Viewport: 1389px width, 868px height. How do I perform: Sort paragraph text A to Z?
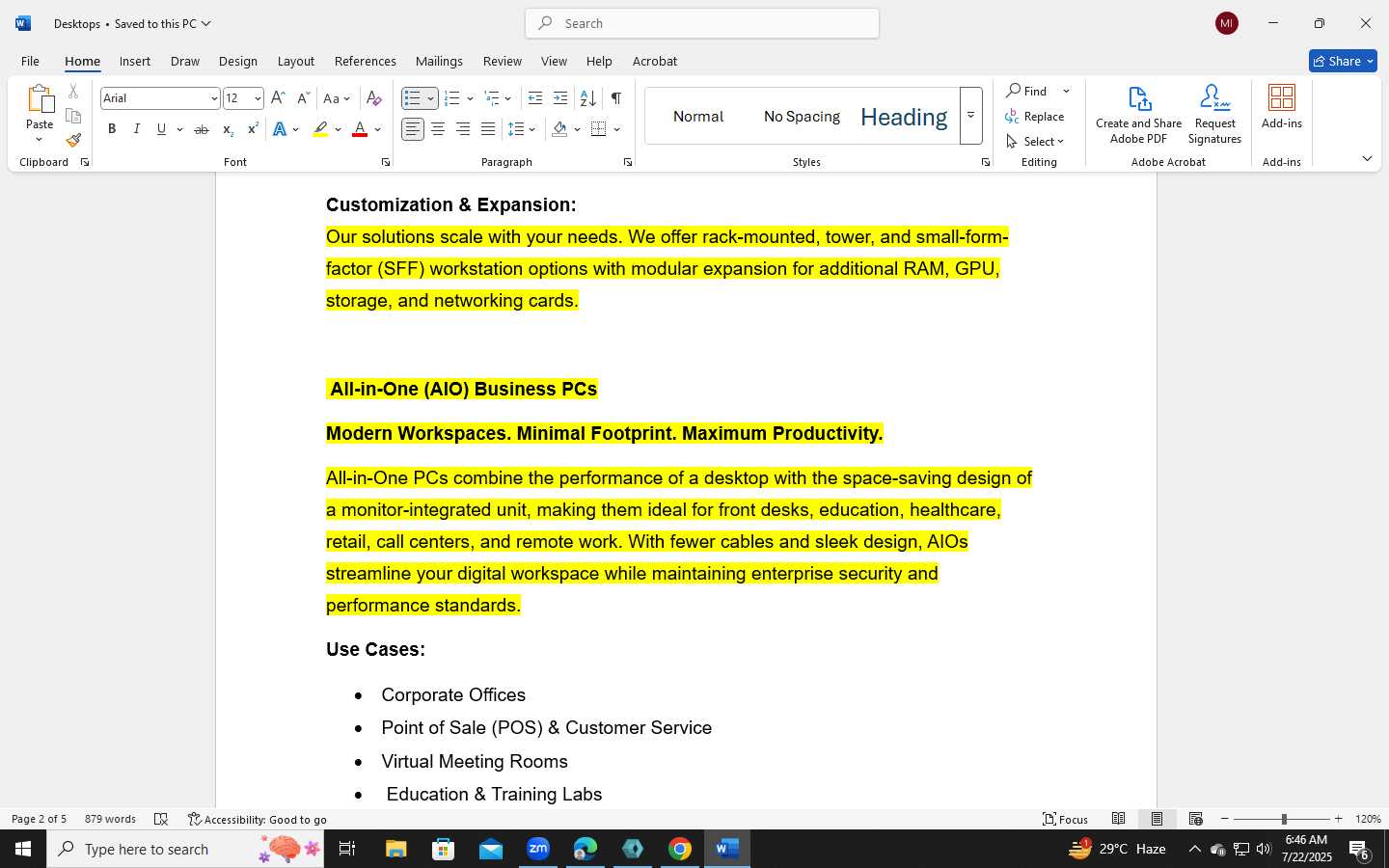(587, 98)
